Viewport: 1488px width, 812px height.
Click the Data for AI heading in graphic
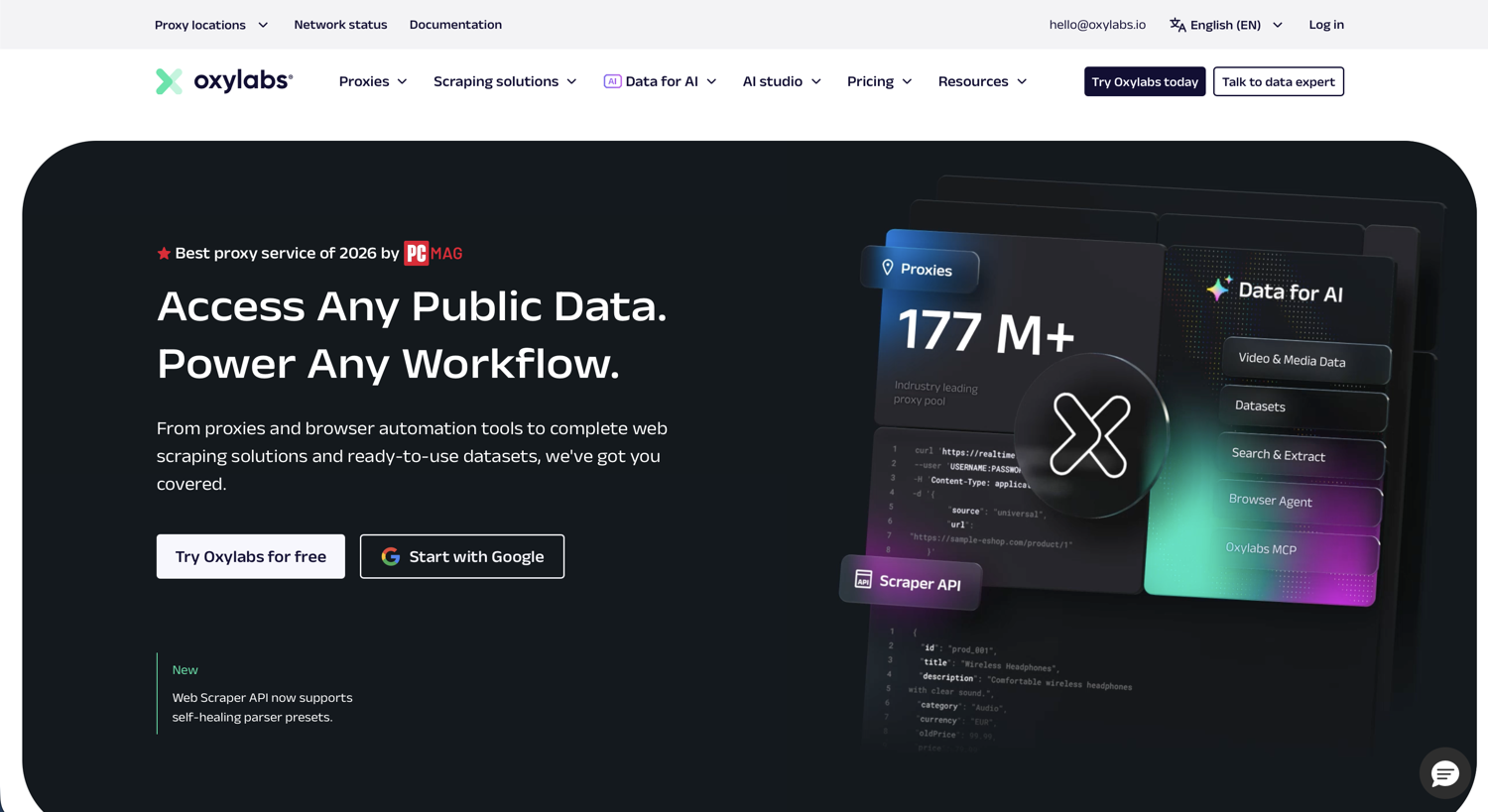1291,291
